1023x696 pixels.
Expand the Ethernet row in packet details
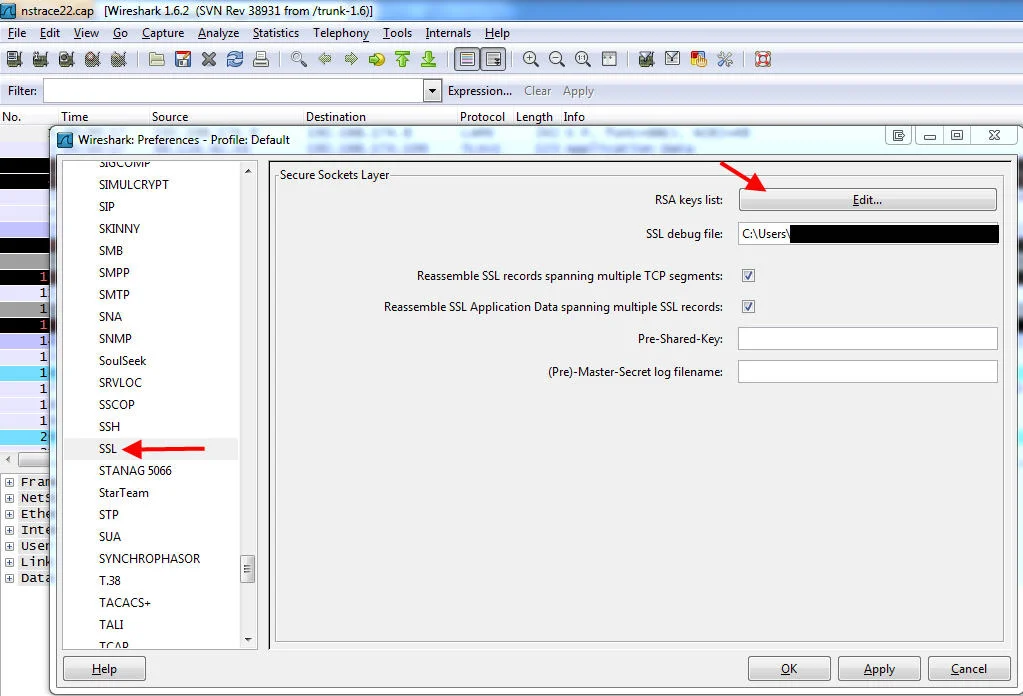tap(9, 514)
